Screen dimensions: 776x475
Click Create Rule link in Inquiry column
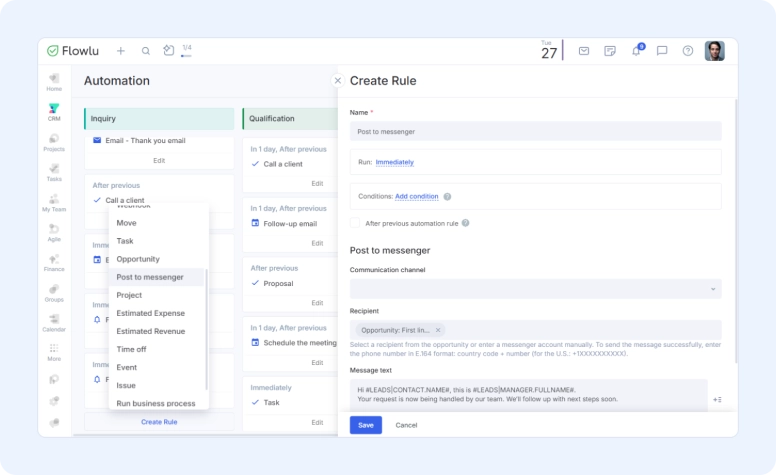(x=159, y=422)
